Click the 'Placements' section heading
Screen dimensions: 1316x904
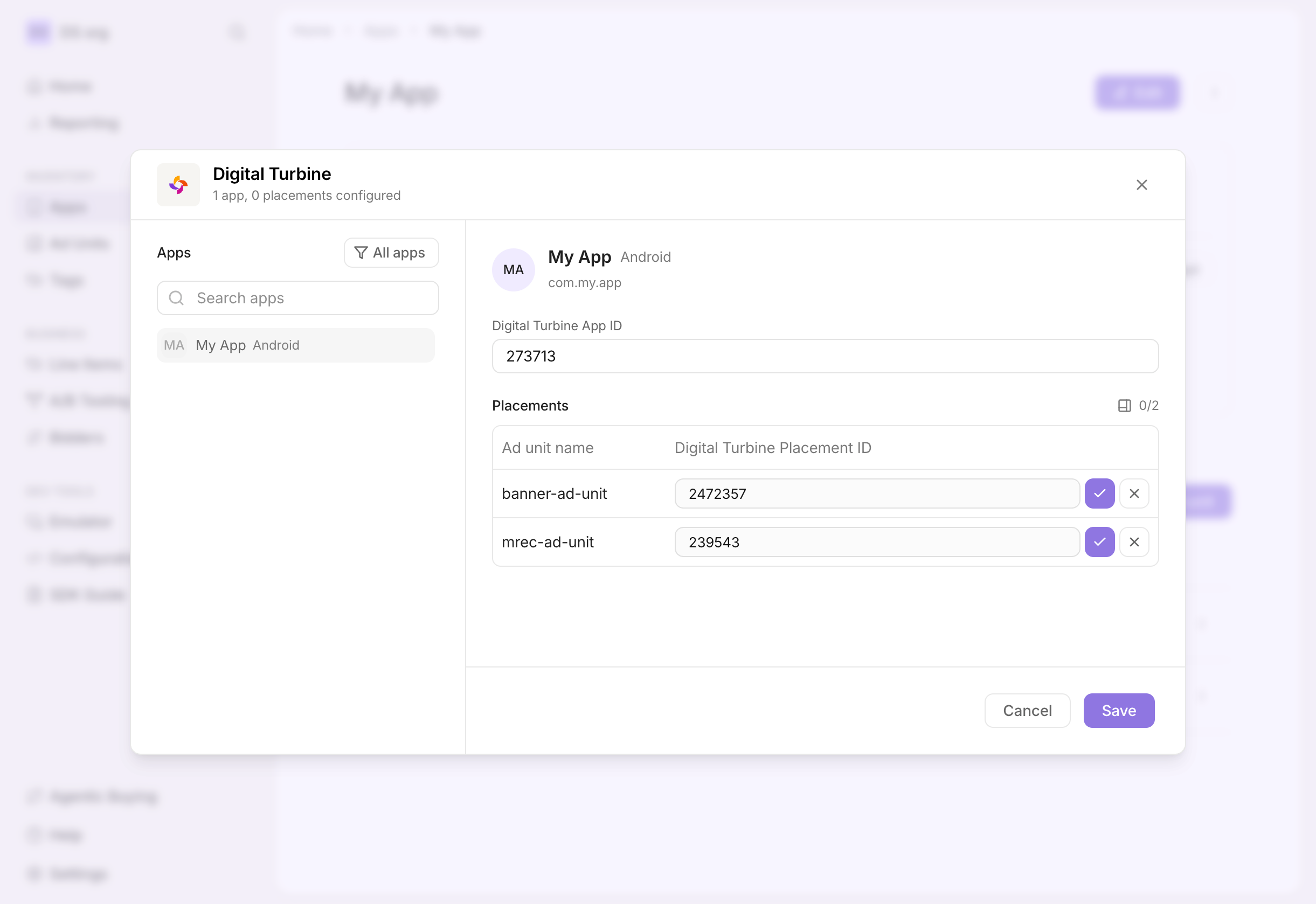[x=530, y=406]
